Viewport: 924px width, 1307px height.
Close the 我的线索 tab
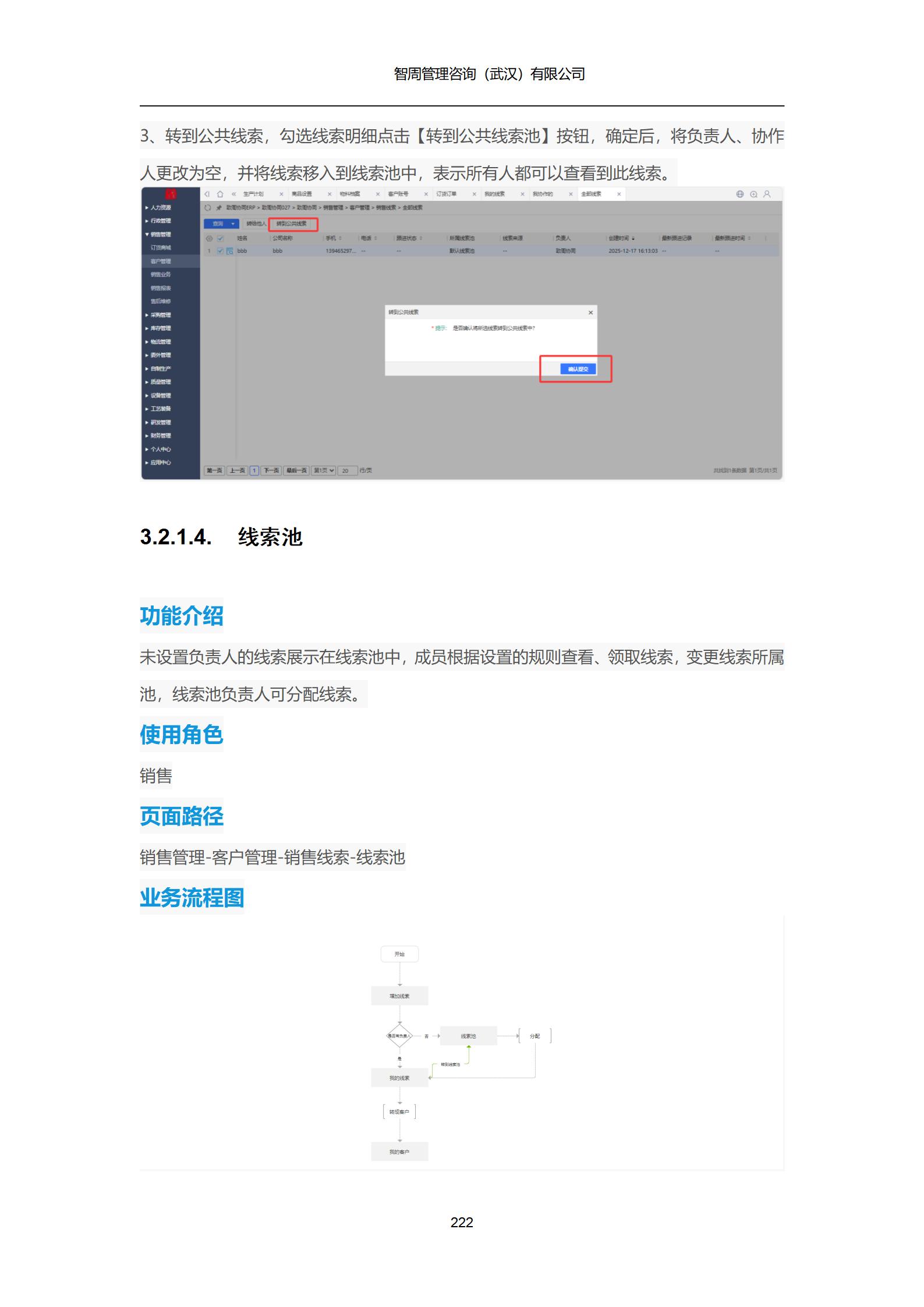click(522, 194)
